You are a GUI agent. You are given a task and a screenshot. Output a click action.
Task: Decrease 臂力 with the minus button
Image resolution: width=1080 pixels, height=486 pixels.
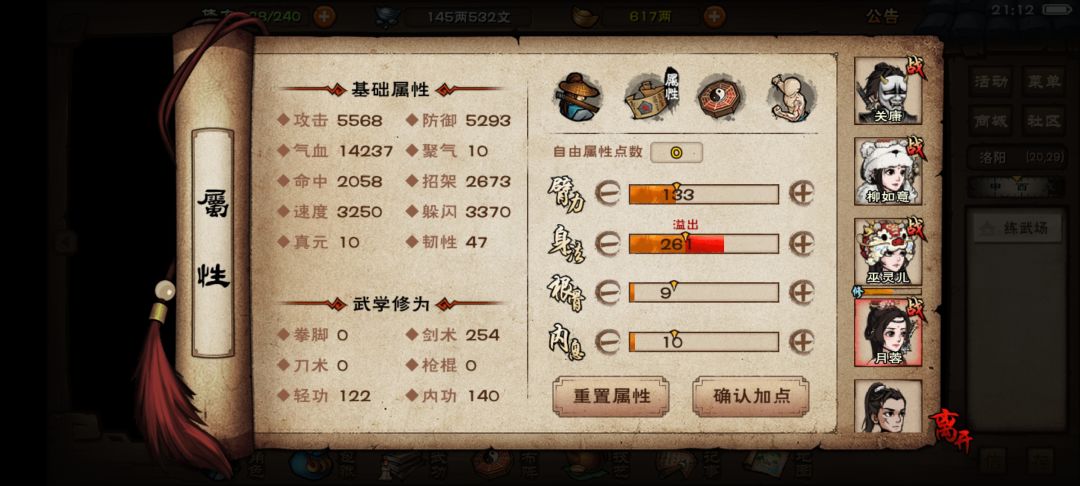point(607,194)
